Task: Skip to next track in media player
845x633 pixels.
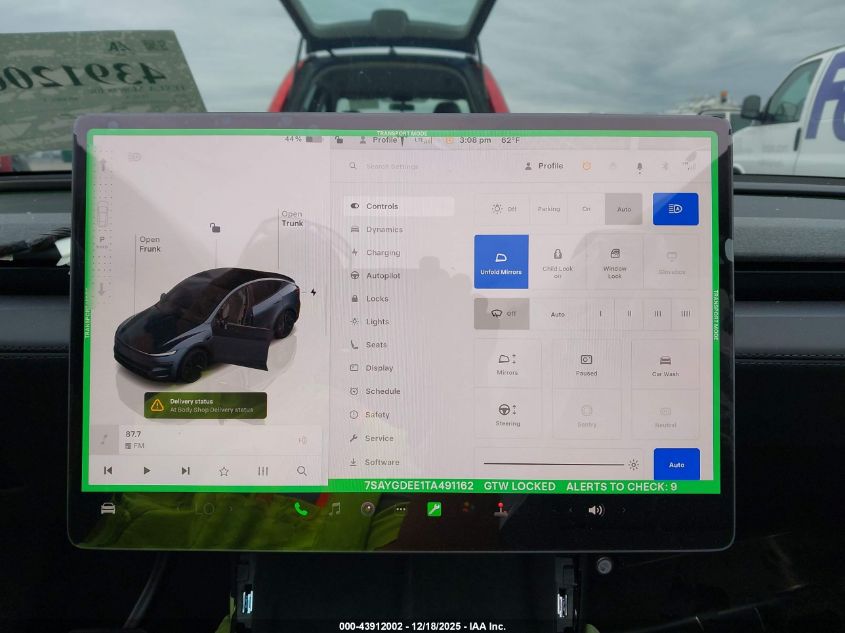Action: click(x=185, y=470)
